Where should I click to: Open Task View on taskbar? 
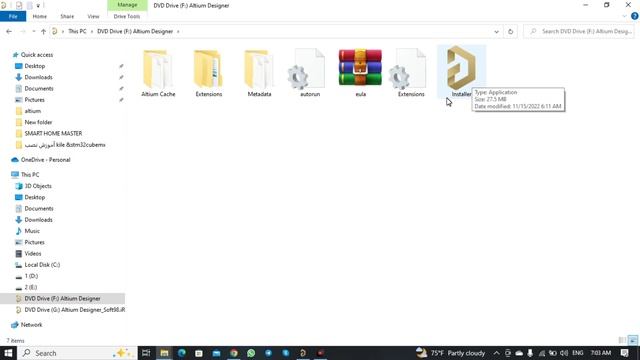(146, 353)
